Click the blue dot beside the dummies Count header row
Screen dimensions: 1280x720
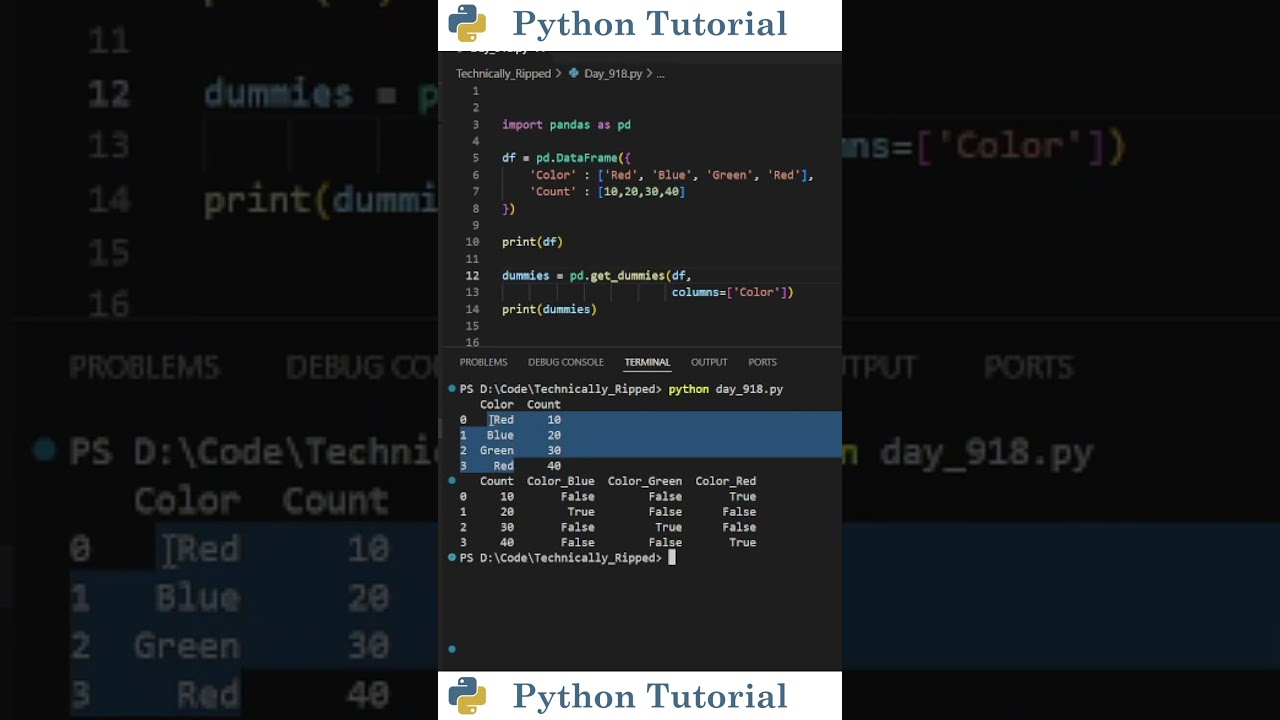pyautogui.click(x=452, y=481)
